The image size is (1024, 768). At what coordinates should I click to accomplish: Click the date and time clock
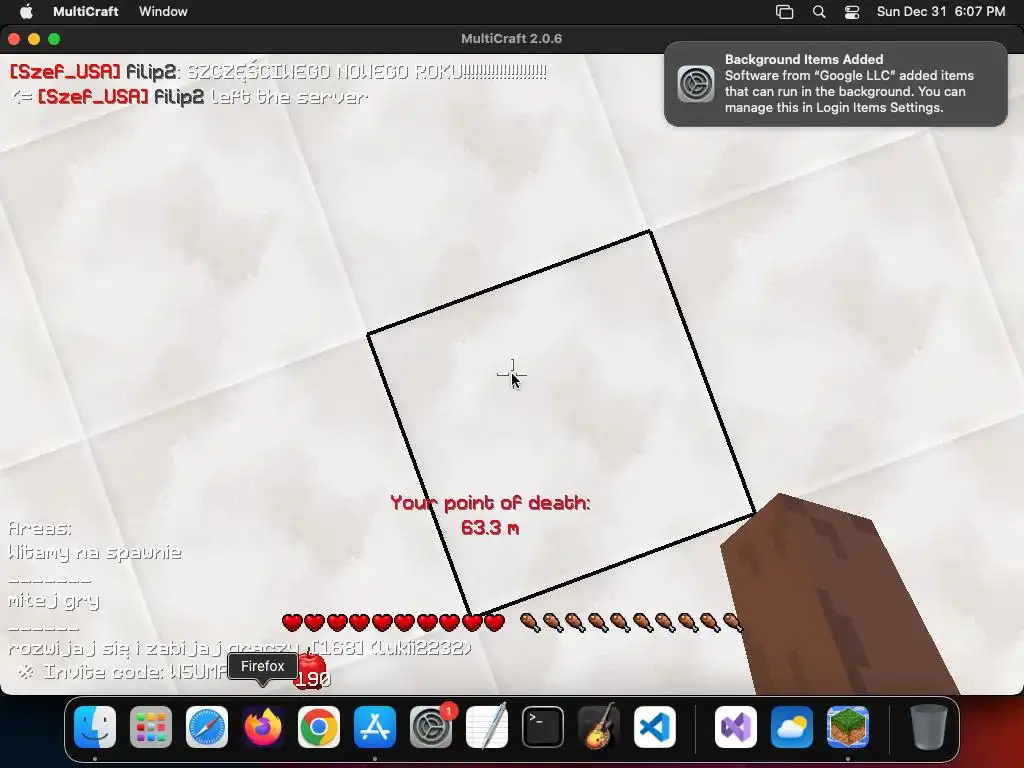(x=941, y=11)
